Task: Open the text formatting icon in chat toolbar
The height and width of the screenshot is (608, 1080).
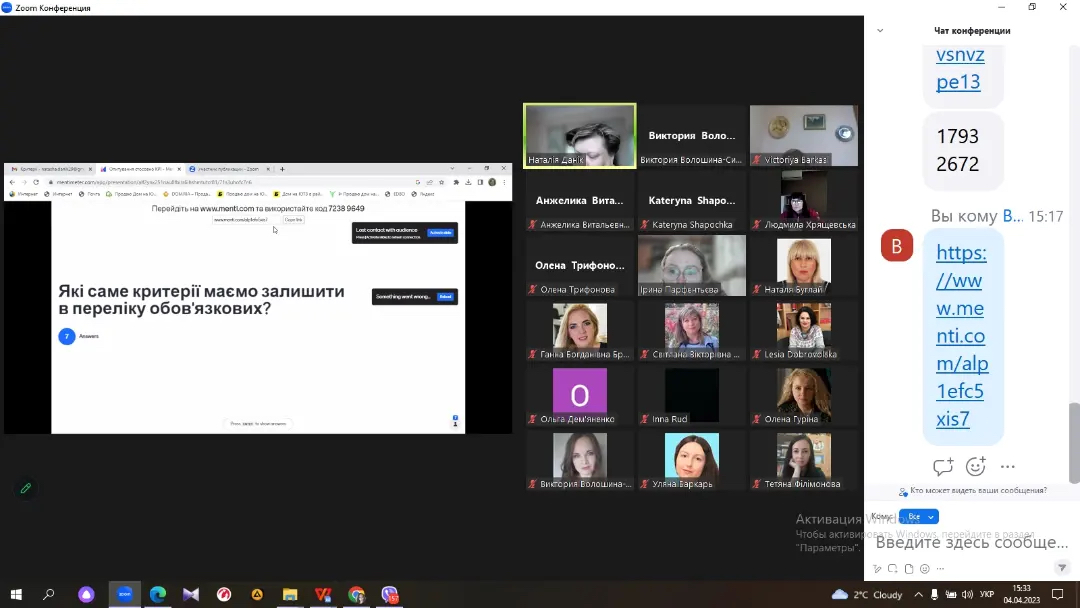Action: click(877, 569)
